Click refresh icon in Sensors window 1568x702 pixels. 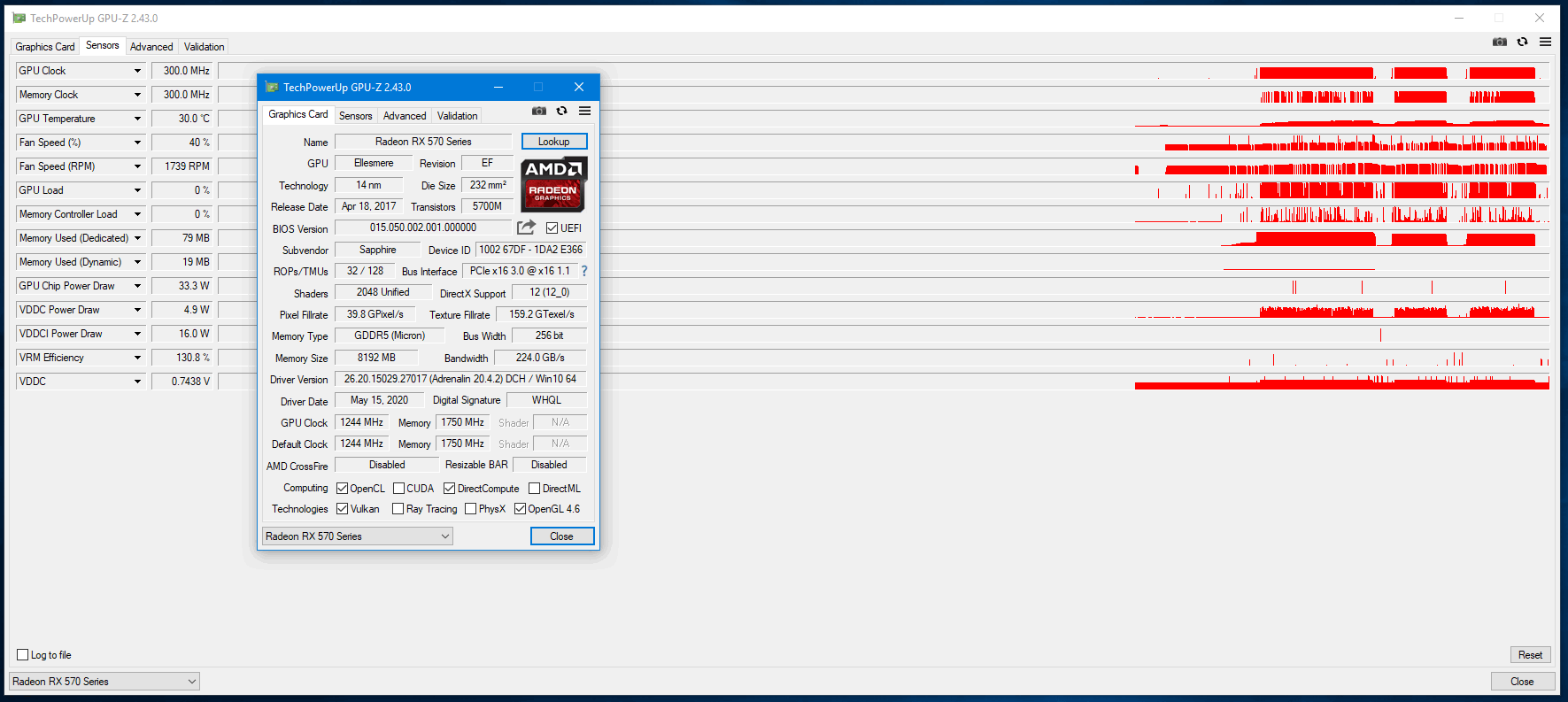tap(1522, 42)
